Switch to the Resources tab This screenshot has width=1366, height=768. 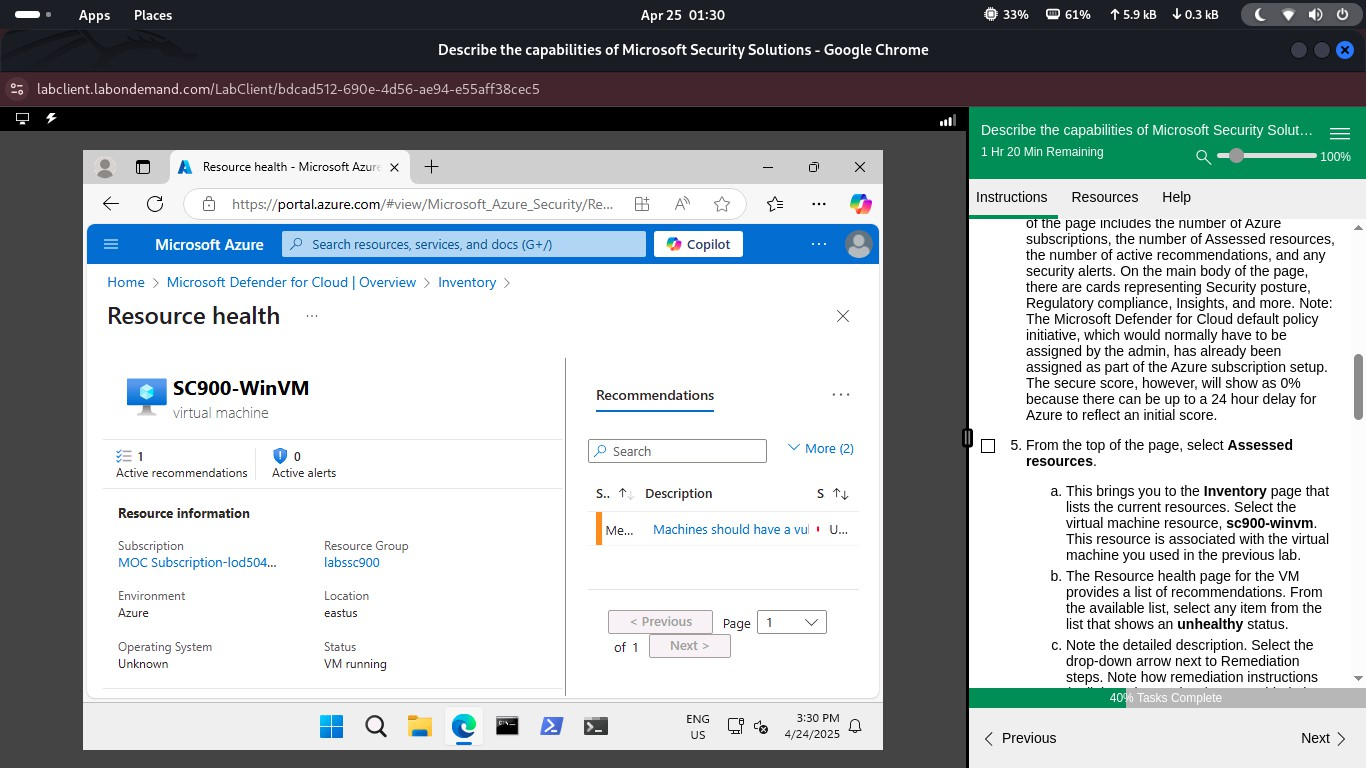tap(1104, 197)
